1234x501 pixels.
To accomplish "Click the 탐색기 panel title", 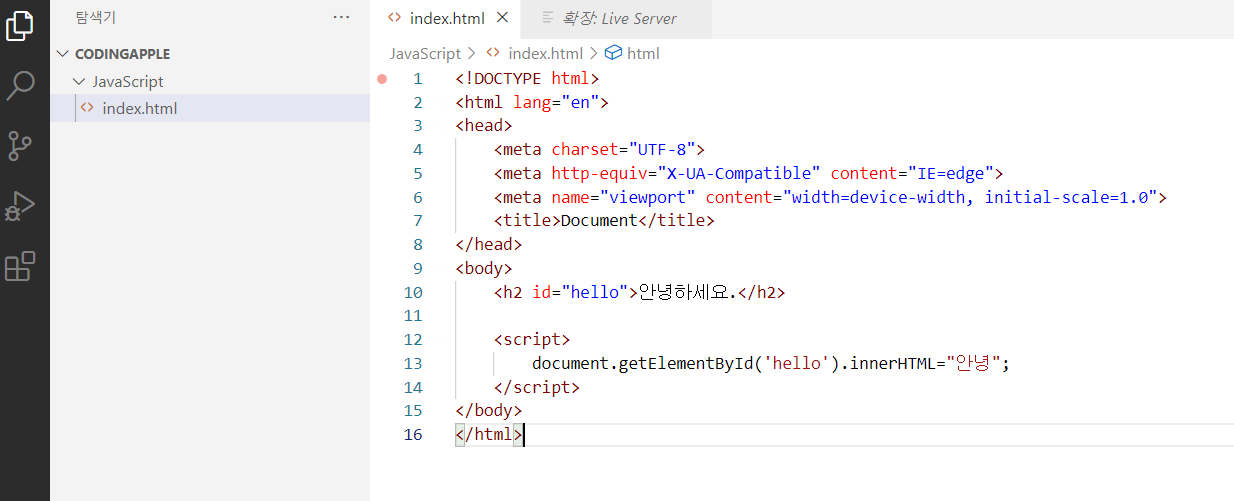I will 96,17.
